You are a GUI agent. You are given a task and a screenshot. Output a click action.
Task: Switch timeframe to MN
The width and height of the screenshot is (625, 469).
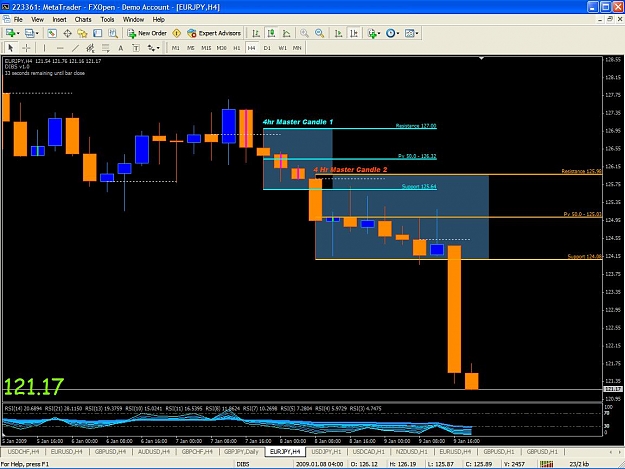click(297, 48)
